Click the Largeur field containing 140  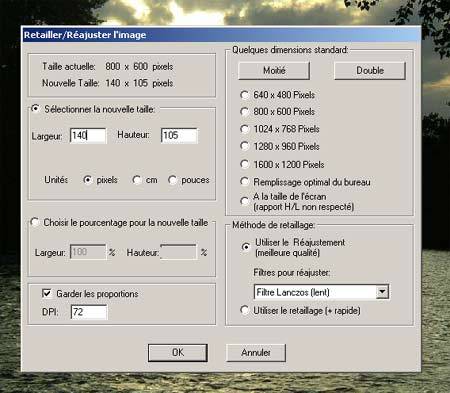coord(88,135)
